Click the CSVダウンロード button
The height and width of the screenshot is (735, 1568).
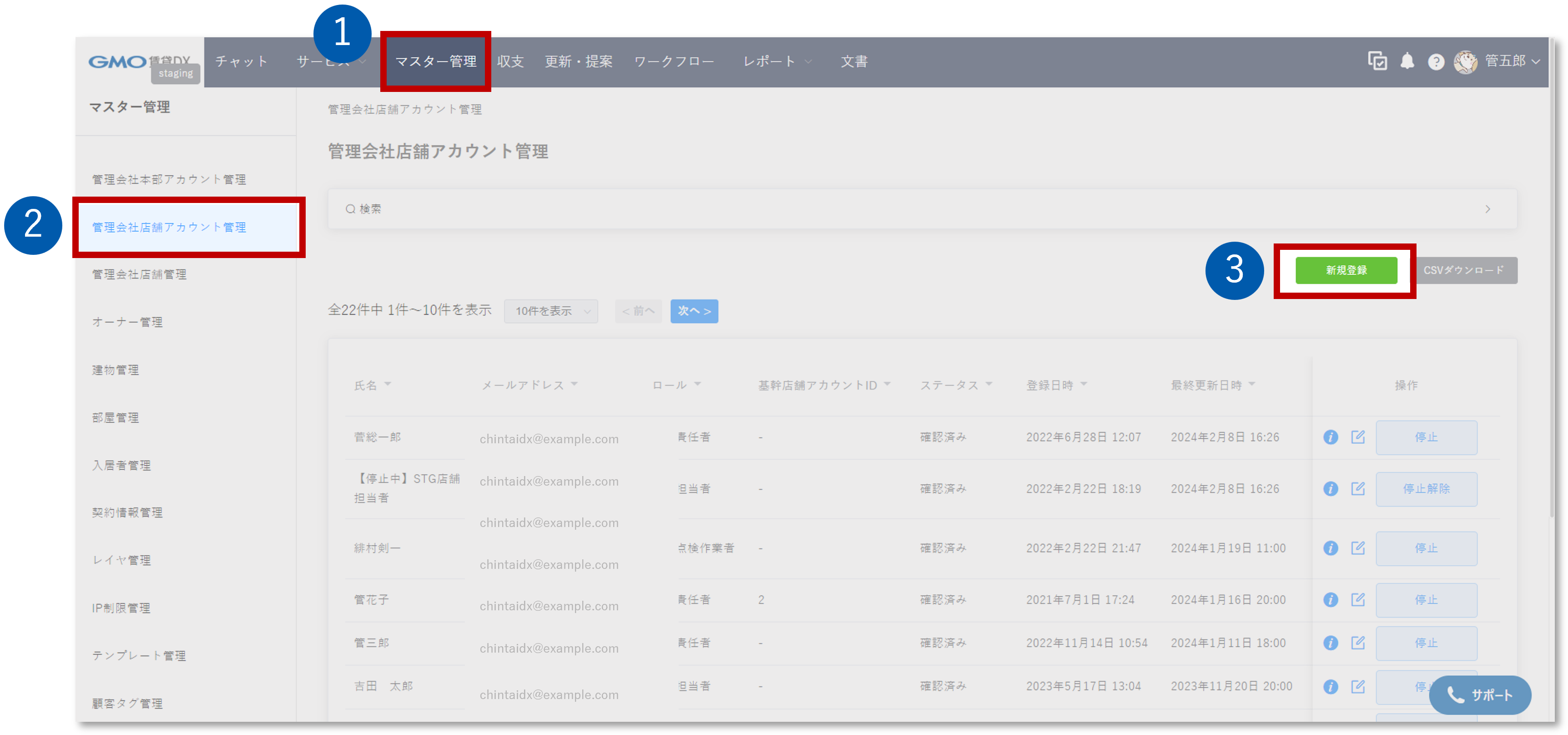[1463, 270]
